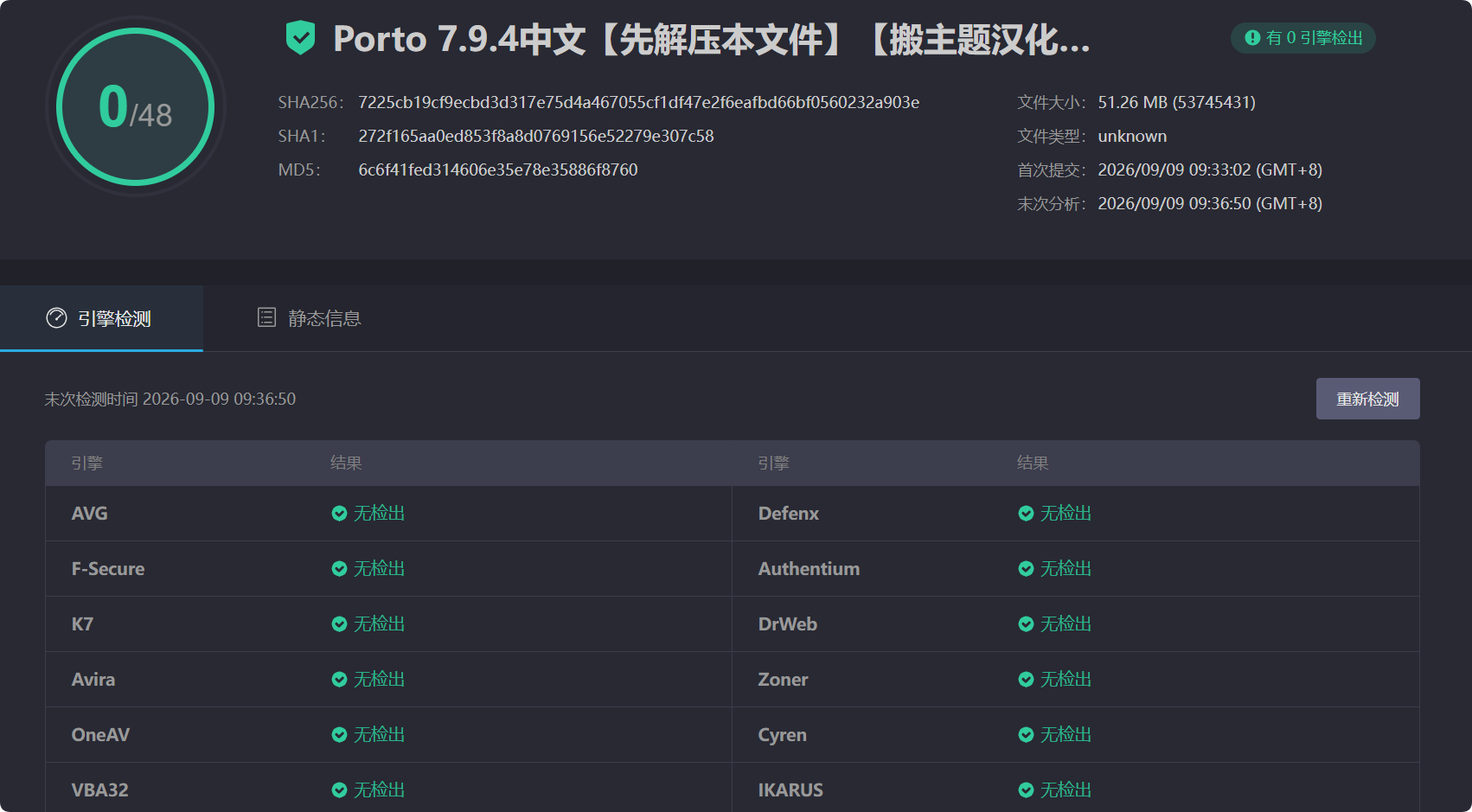
Task: Click the document icon on 静态信息 tab
Action: 266,317
